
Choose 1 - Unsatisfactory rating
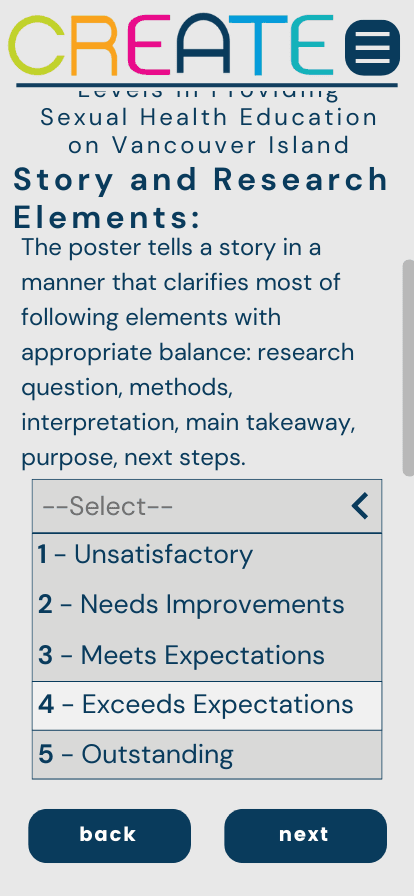[x=207, y=555]
